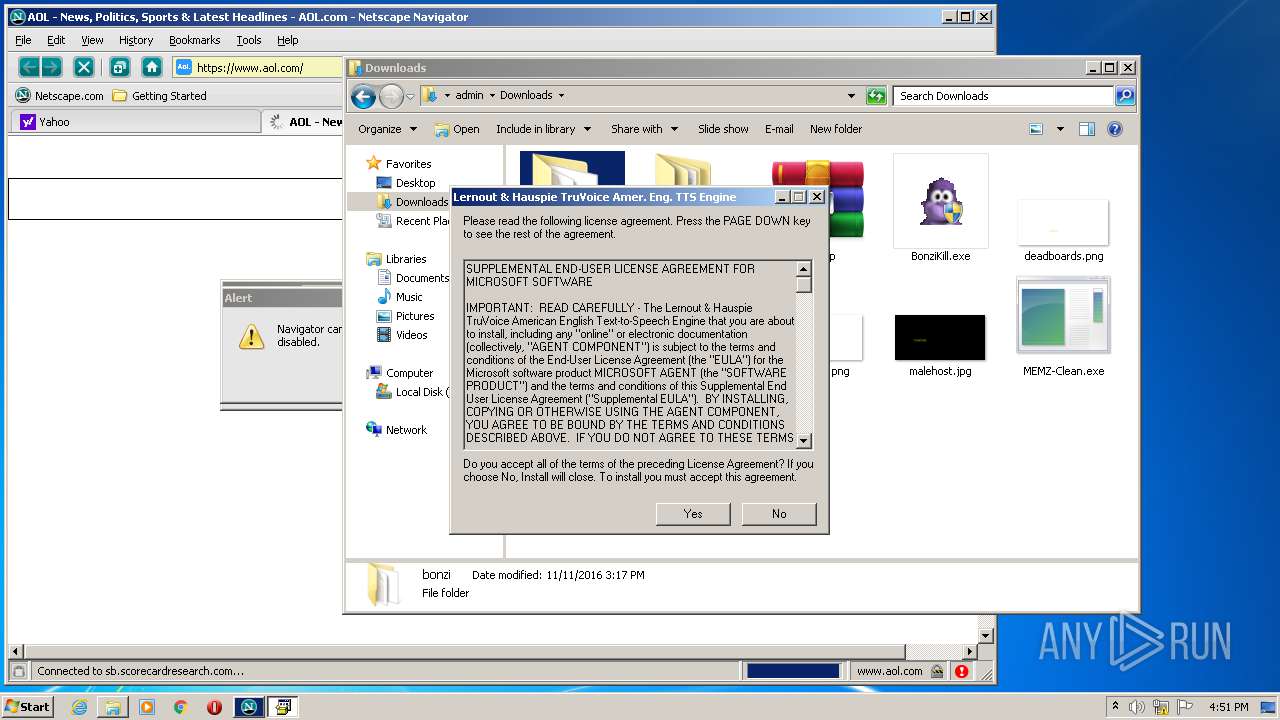1280x720 pixels.
Task: Click the license text scrollbar down arrow
Action: pyautogui.click(x=804, y=441)
